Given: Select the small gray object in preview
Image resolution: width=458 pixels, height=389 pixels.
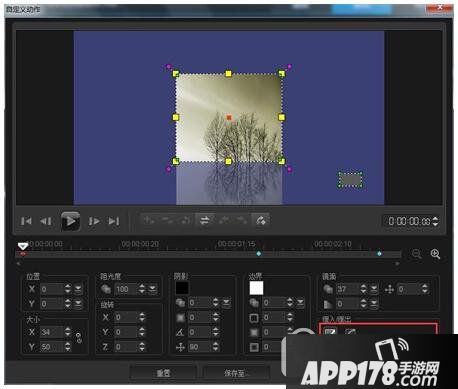Looking at the screenshot, I should tap(350, 180).
